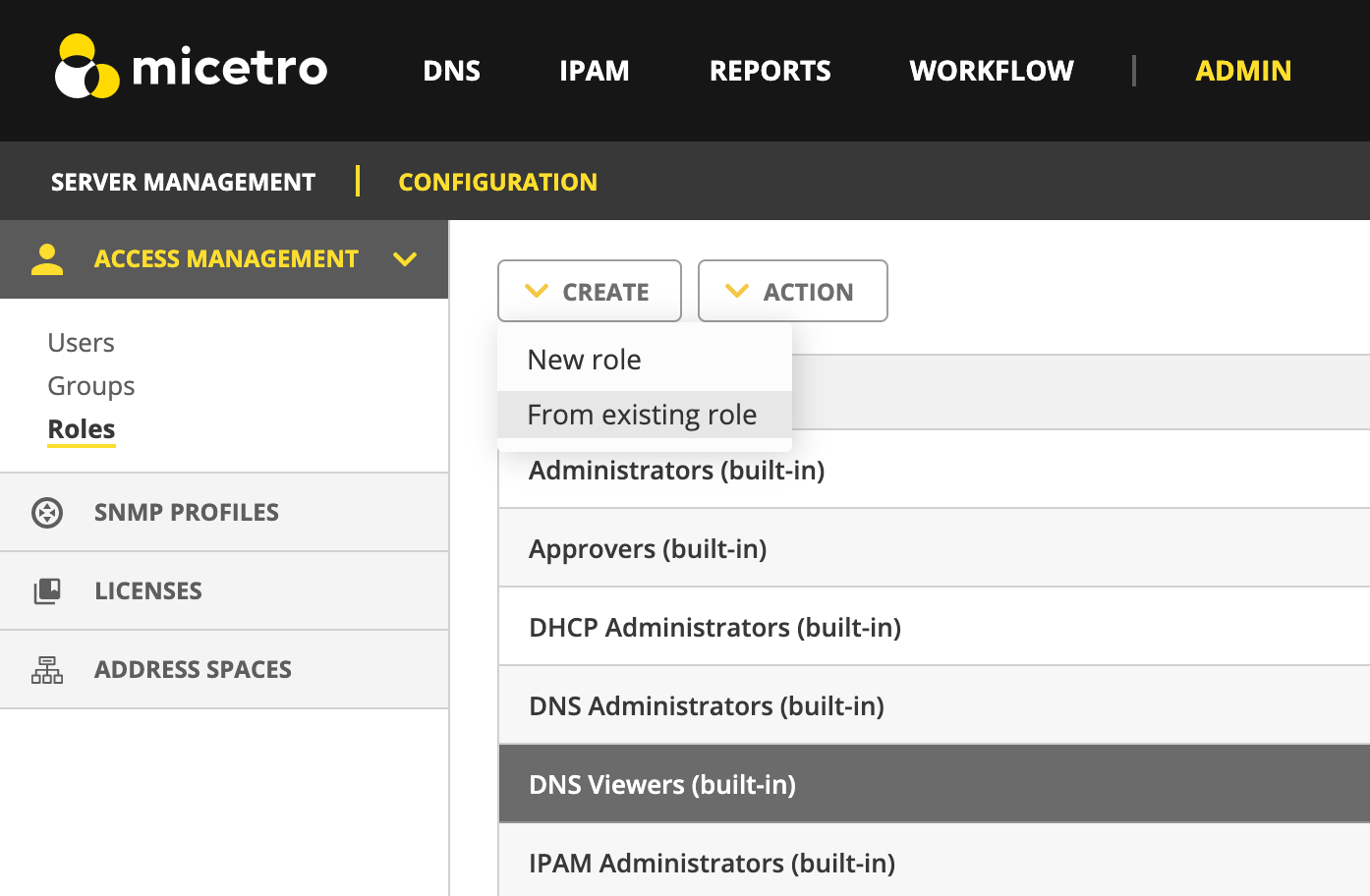
Task: Click the Address Spaces network icon
Action: click(47, 670)
